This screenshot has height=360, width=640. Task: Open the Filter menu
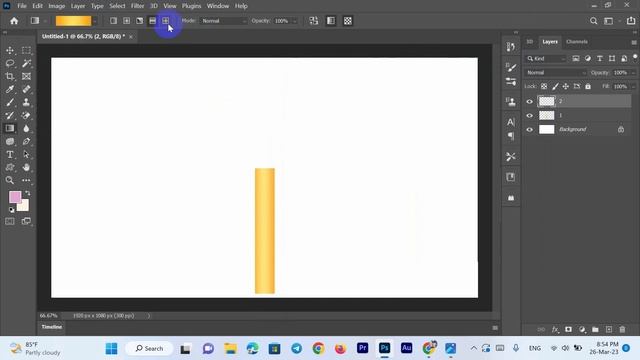tap(137, 6)
